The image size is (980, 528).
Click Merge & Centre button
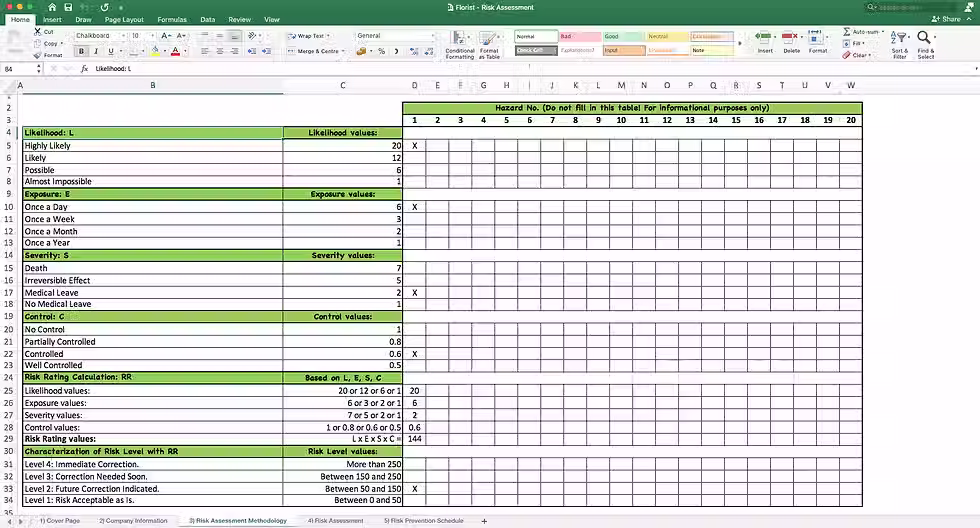[313, 51]
